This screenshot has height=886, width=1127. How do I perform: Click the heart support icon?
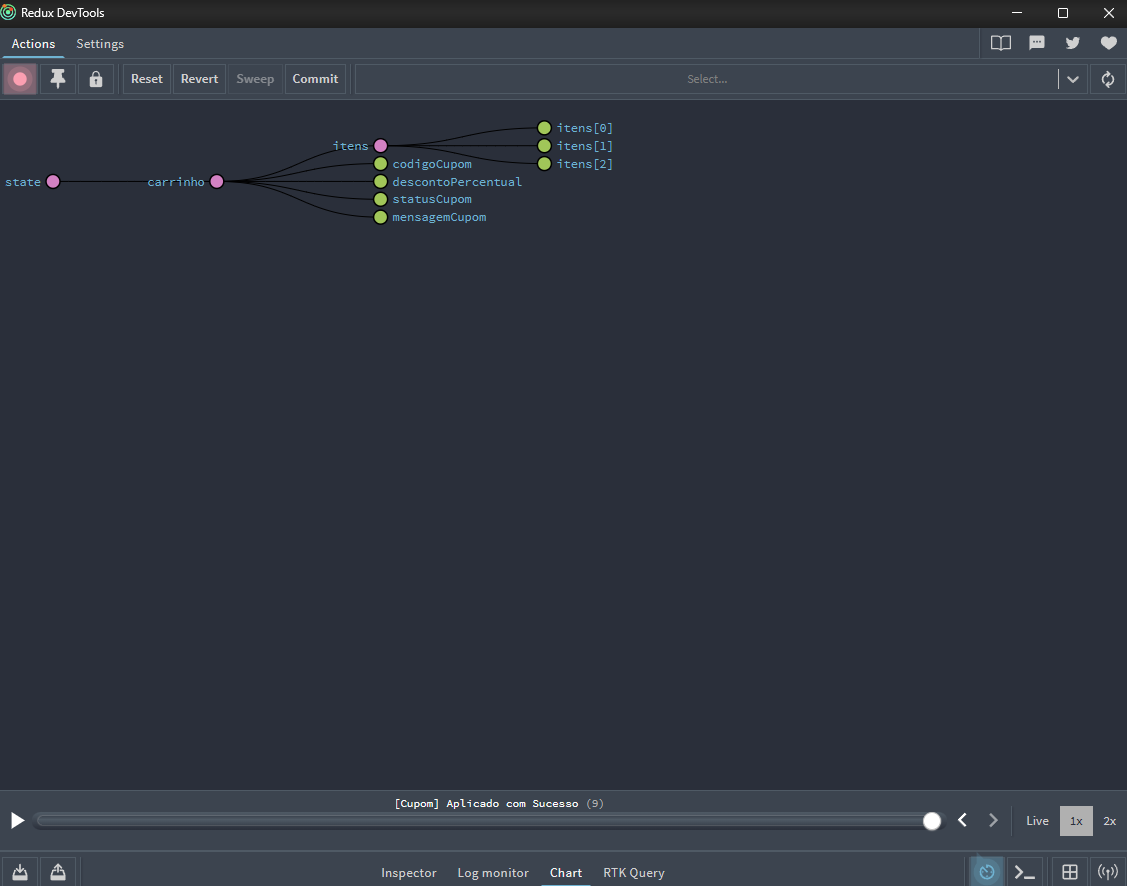1108,43
